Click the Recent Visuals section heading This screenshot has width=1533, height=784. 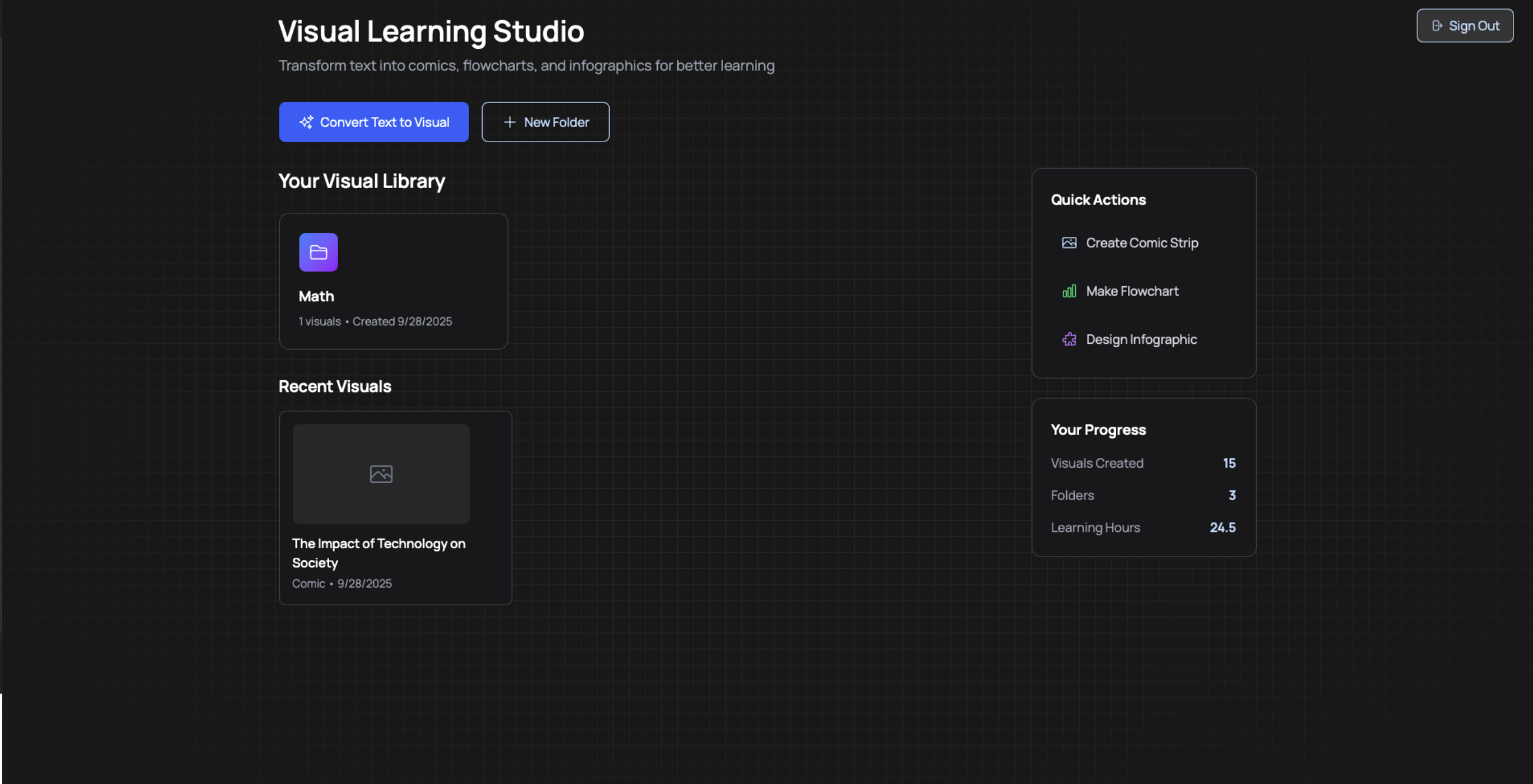click(x=334, y=386)
